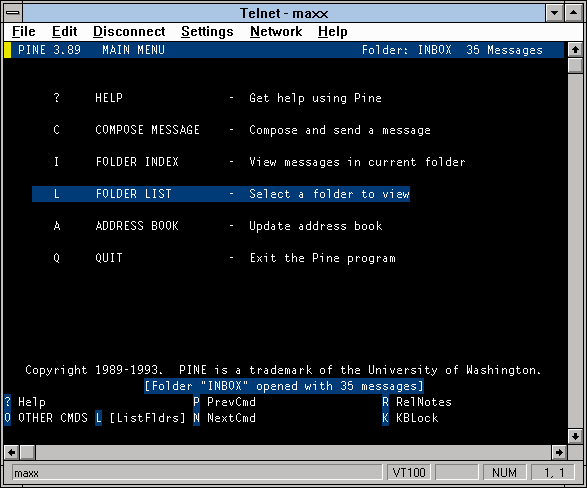Open the Edit menu
The image size is (587, 488).
[x=64, y=31]
